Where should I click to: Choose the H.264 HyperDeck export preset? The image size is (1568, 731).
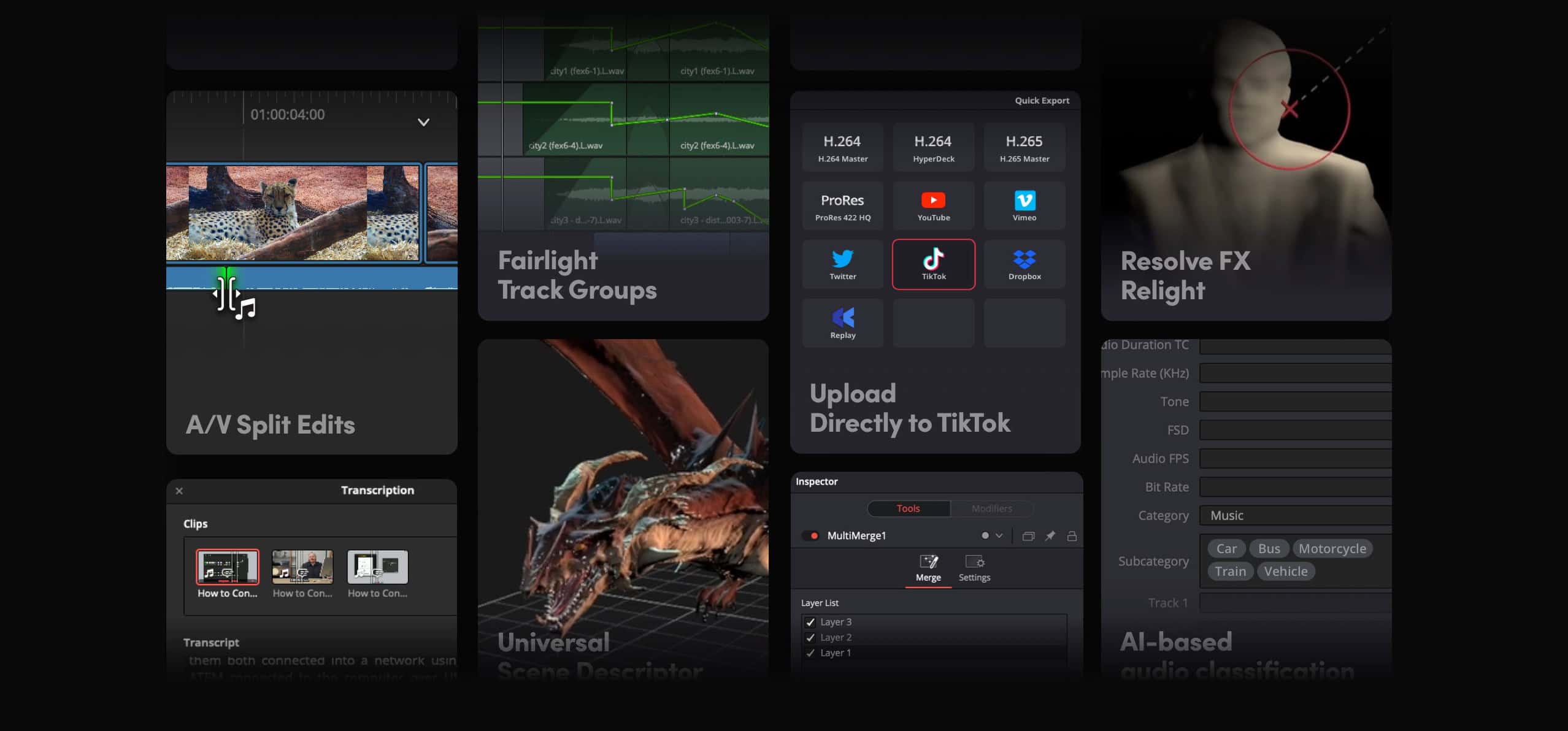pos(933,147)
